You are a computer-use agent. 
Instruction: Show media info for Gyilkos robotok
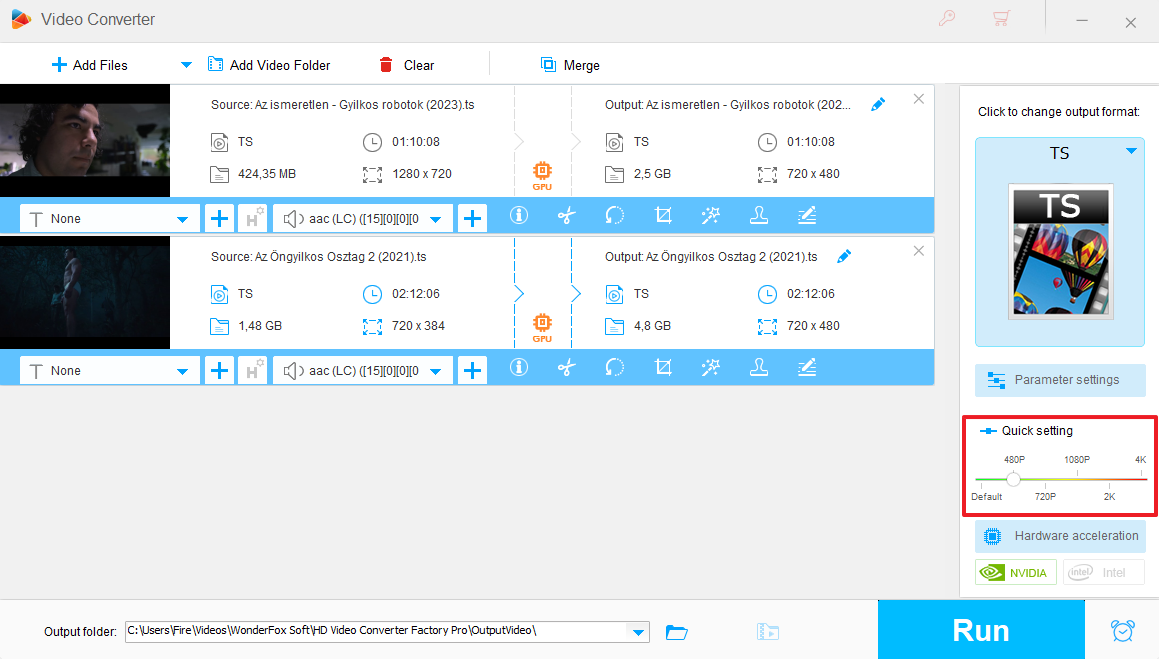(x=519, y=215)
